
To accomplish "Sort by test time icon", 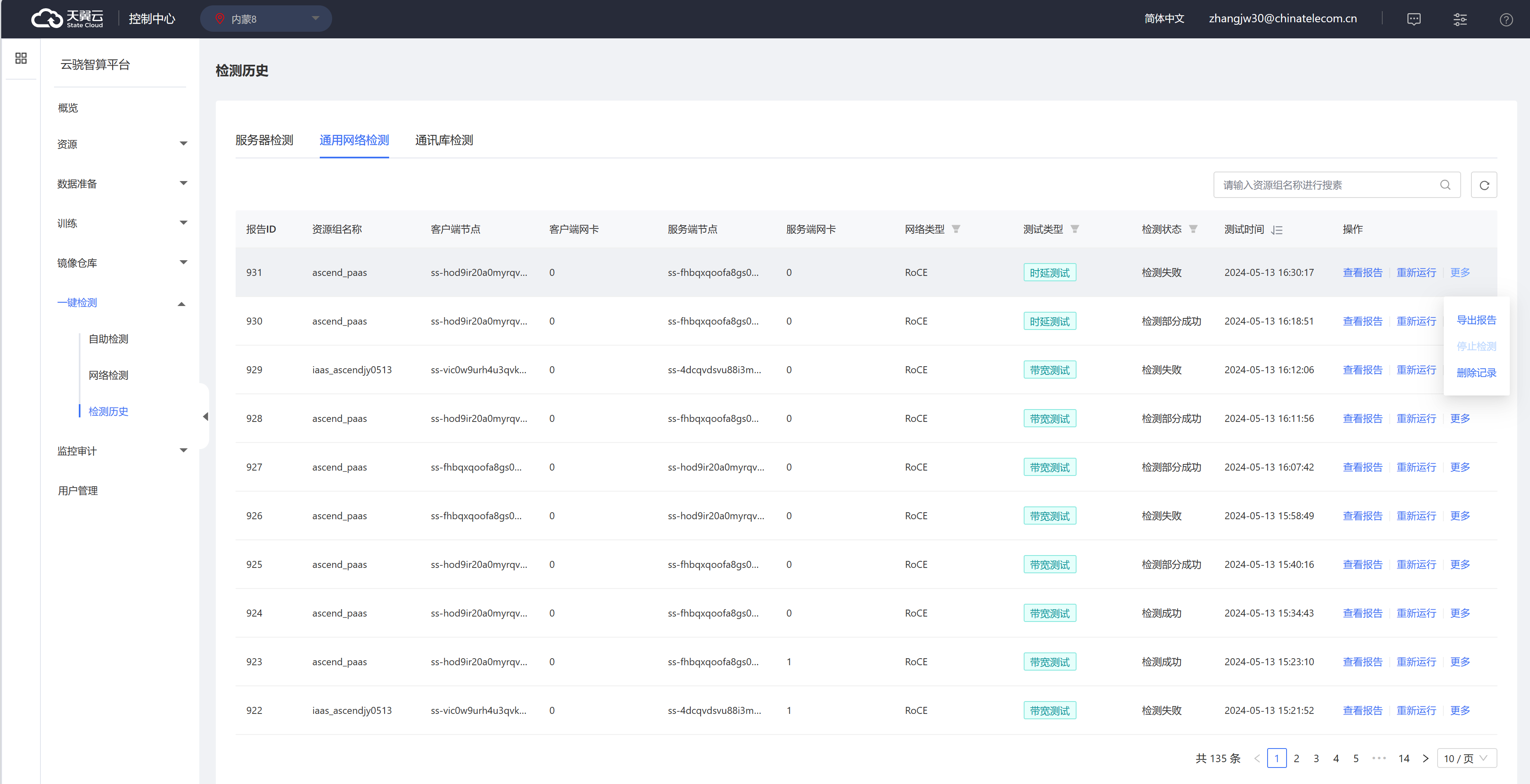I will pyautogui.click(x=1276, y=230).
